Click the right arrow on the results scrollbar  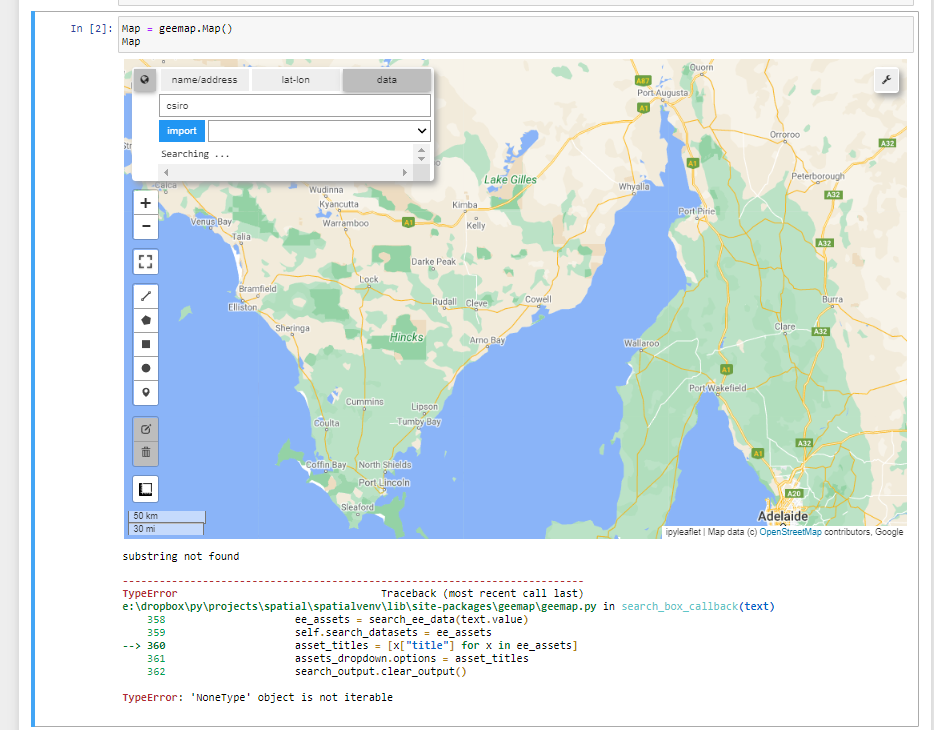(404, 172)
